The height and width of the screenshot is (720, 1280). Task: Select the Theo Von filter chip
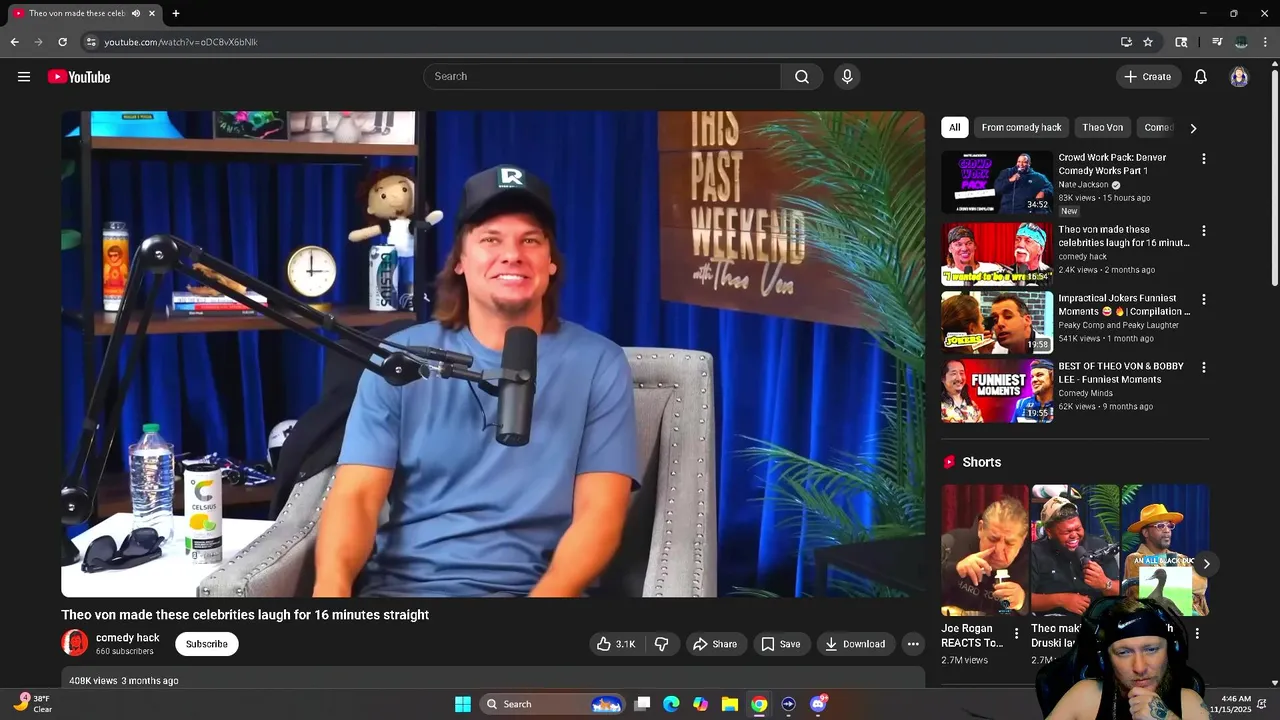coord(1102,127)
